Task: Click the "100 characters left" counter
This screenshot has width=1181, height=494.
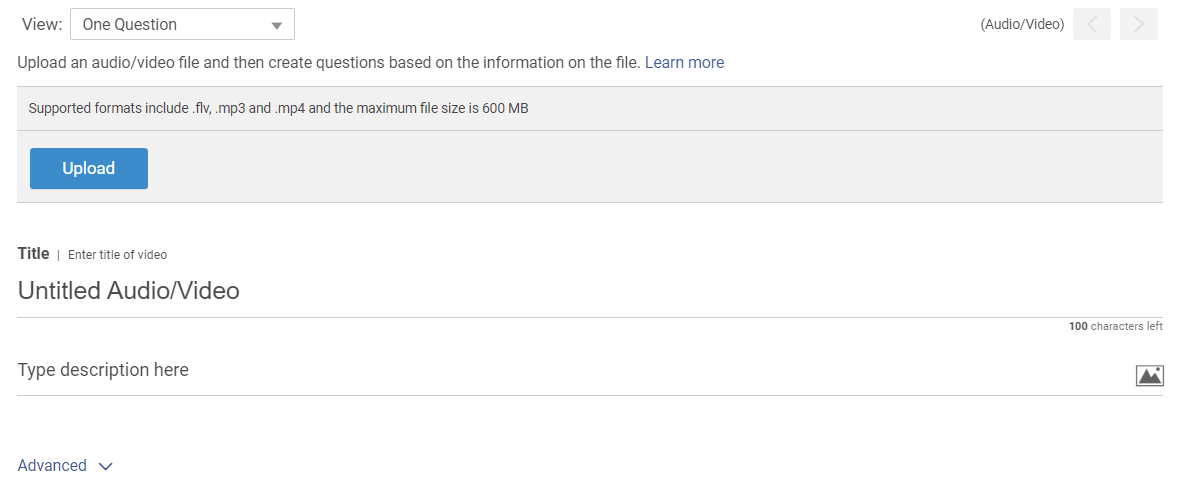Action: (x=1115, y=326)
